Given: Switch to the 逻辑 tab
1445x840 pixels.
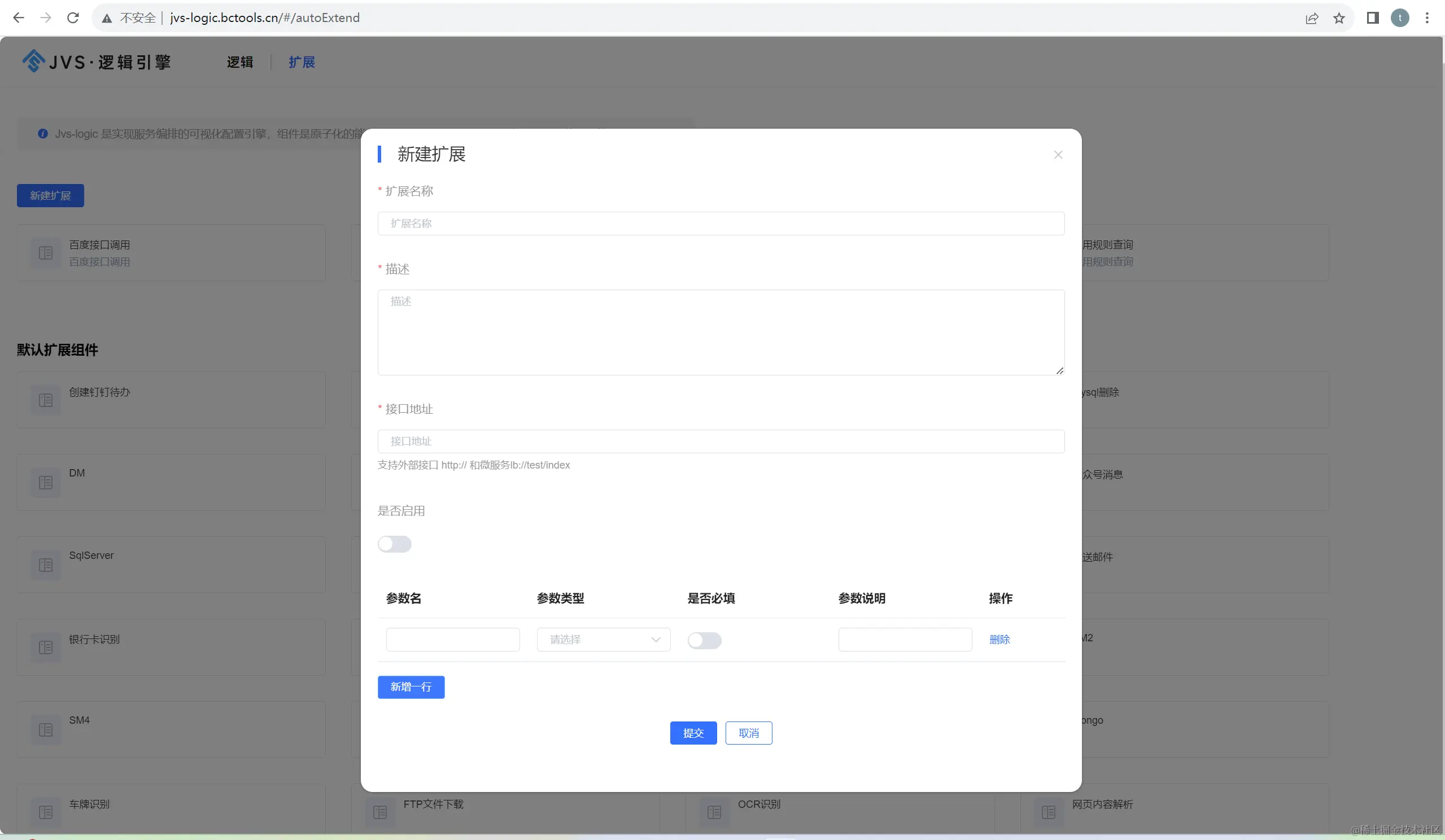Looking at the screenshot, I should point(239,62).
